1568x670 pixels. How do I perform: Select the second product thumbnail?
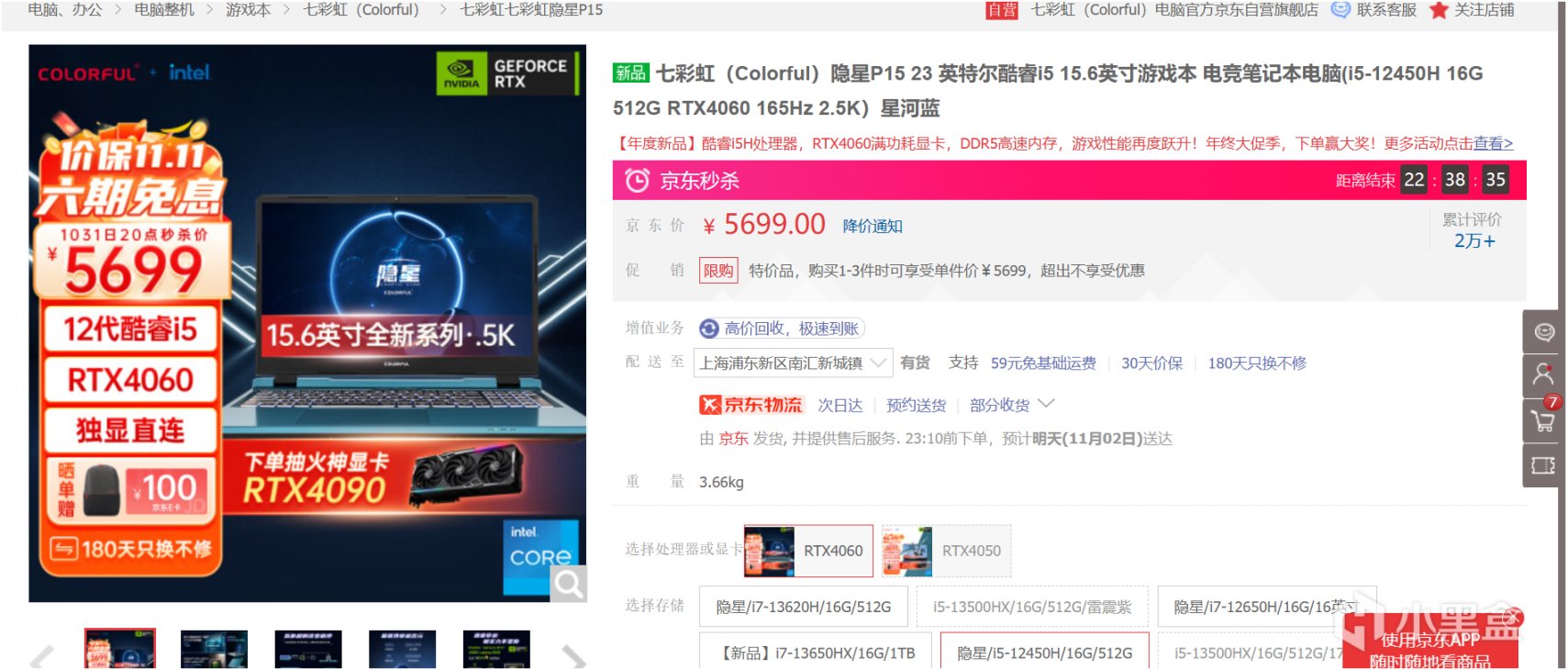click(214, 648)
